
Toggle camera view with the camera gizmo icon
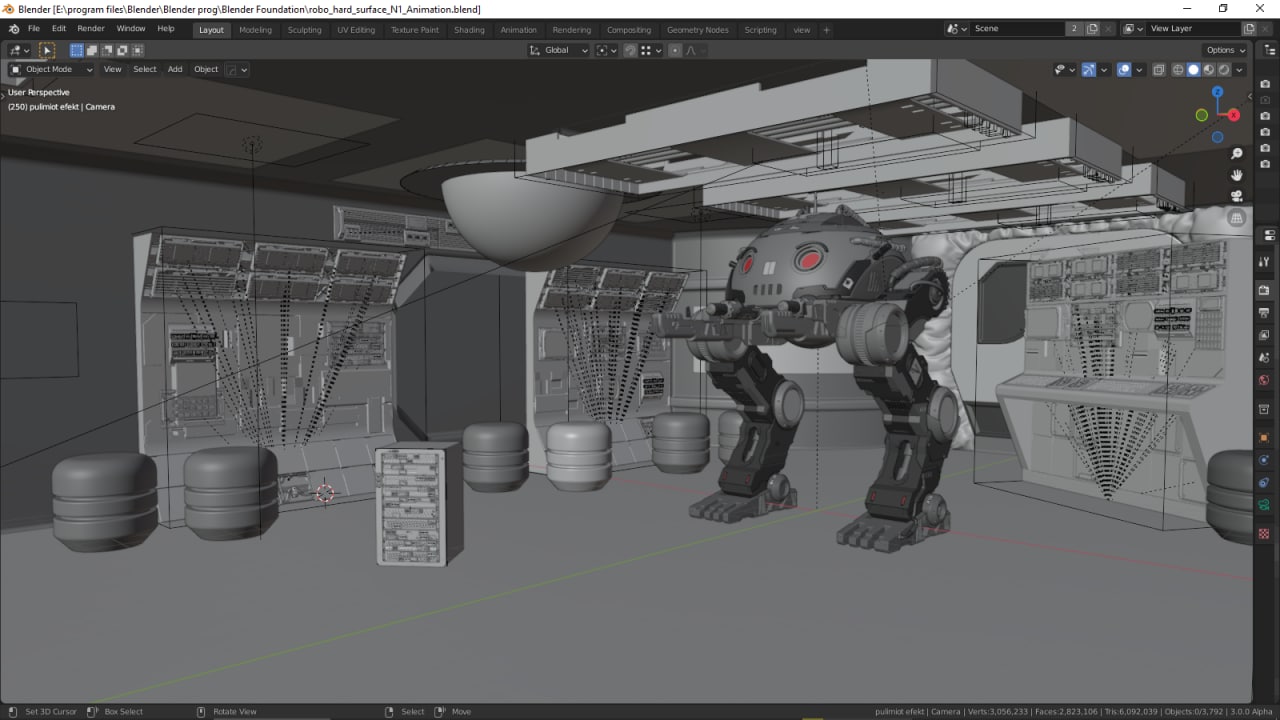(1237, 196)
